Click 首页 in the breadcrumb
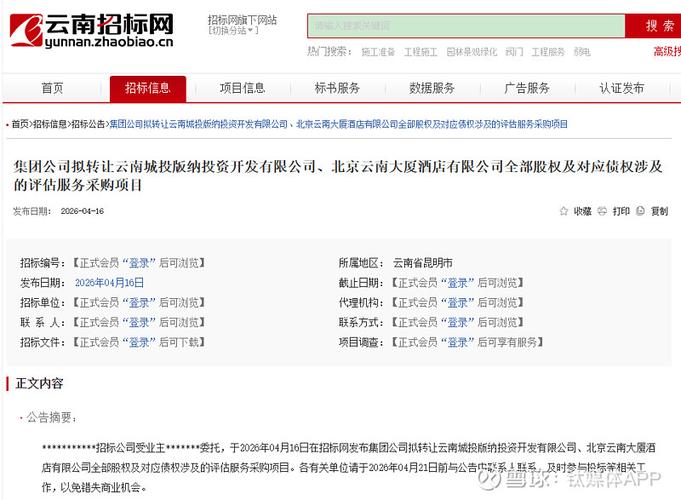Image resolution: width=681 pixels, height=500 pixels. [x=20, y=124]
